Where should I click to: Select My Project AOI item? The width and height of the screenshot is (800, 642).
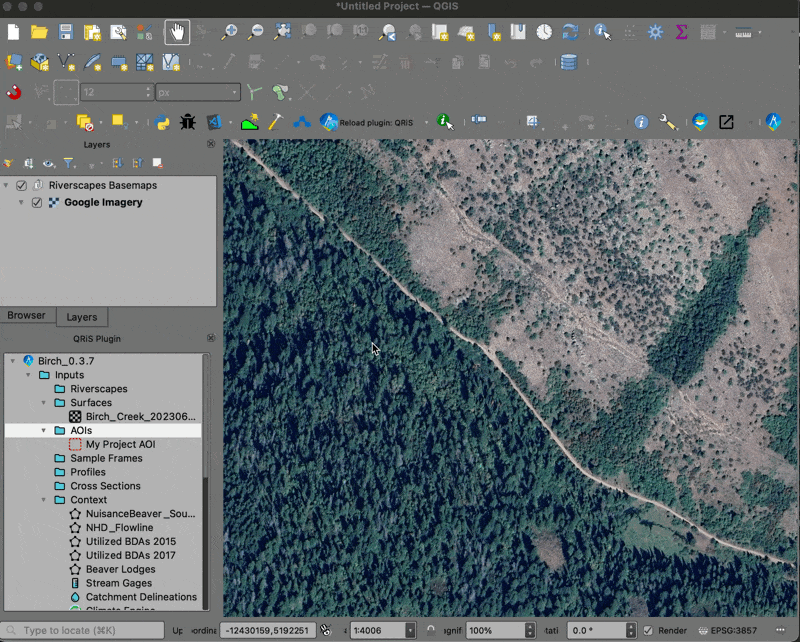click(120, 445)
